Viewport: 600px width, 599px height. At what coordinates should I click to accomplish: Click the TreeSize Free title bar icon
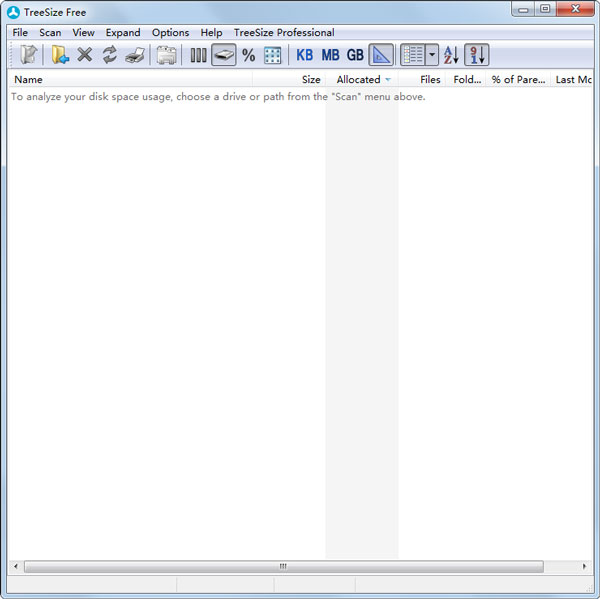pos(13,12)
